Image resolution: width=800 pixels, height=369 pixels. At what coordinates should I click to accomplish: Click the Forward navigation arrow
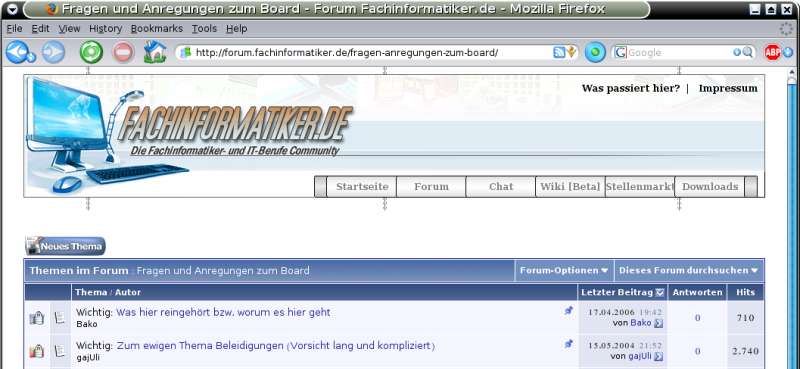click(x=54, y=52)
